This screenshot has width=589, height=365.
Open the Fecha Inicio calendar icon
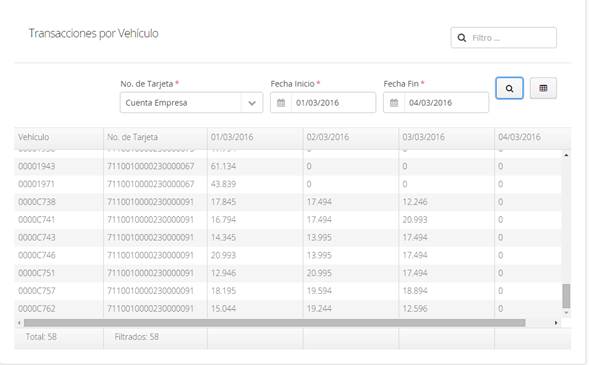point(281,103)
